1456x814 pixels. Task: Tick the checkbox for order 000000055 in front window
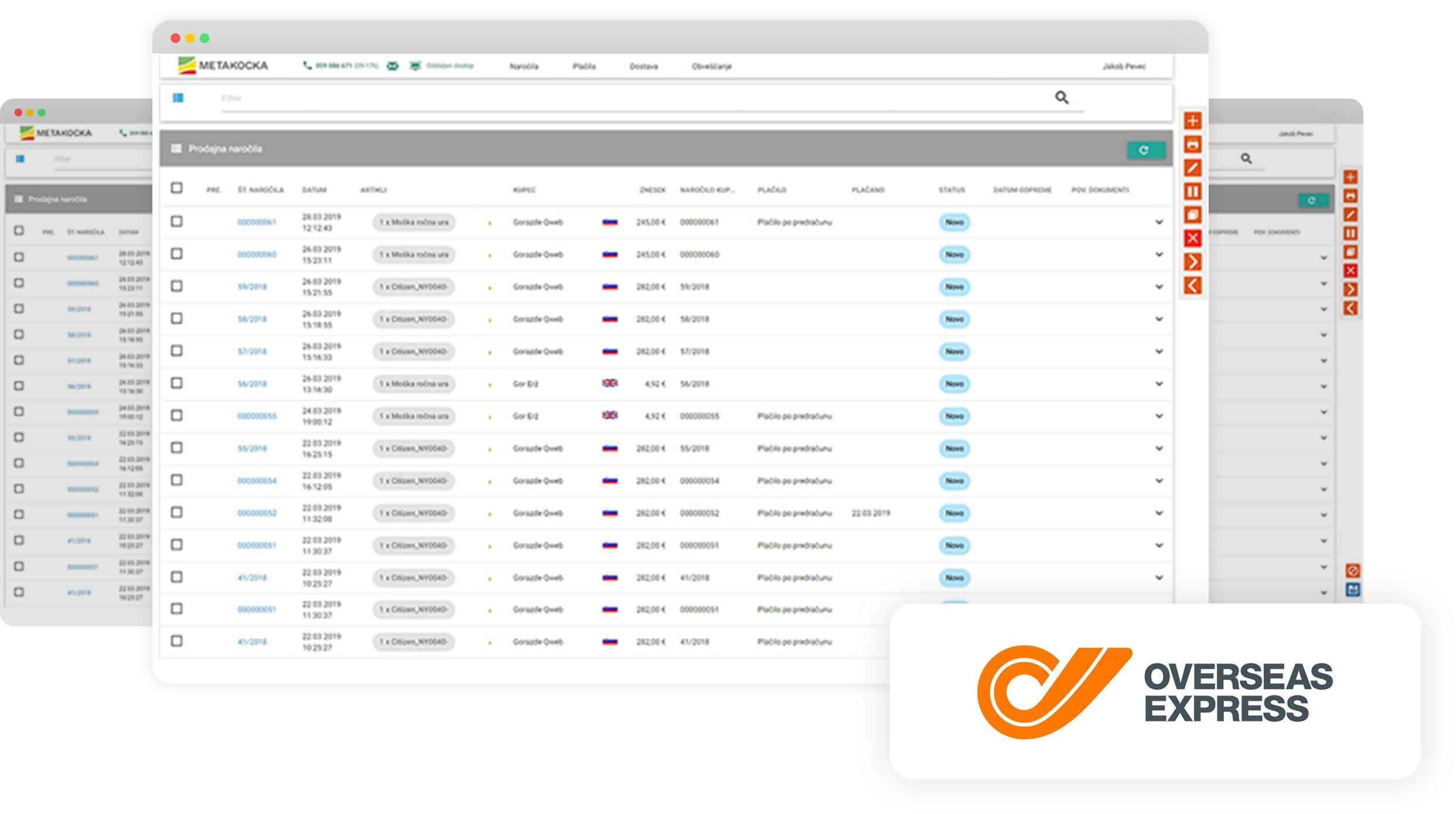176,415
